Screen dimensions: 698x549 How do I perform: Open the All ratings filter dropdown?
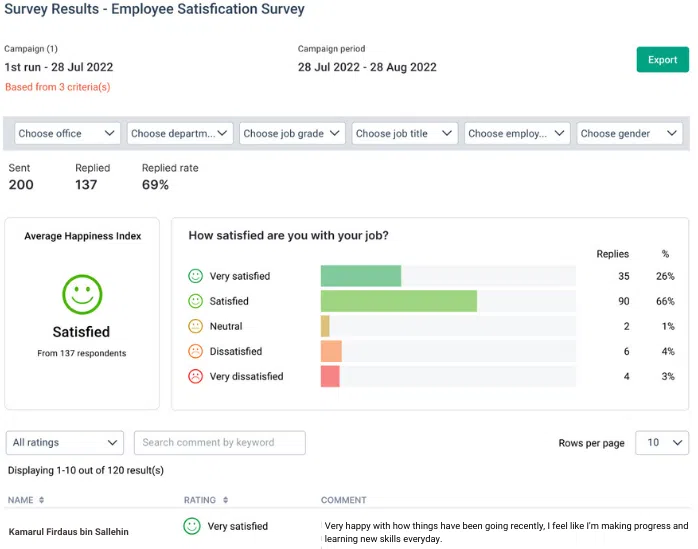pyautogui.click(x=65, y=443)
